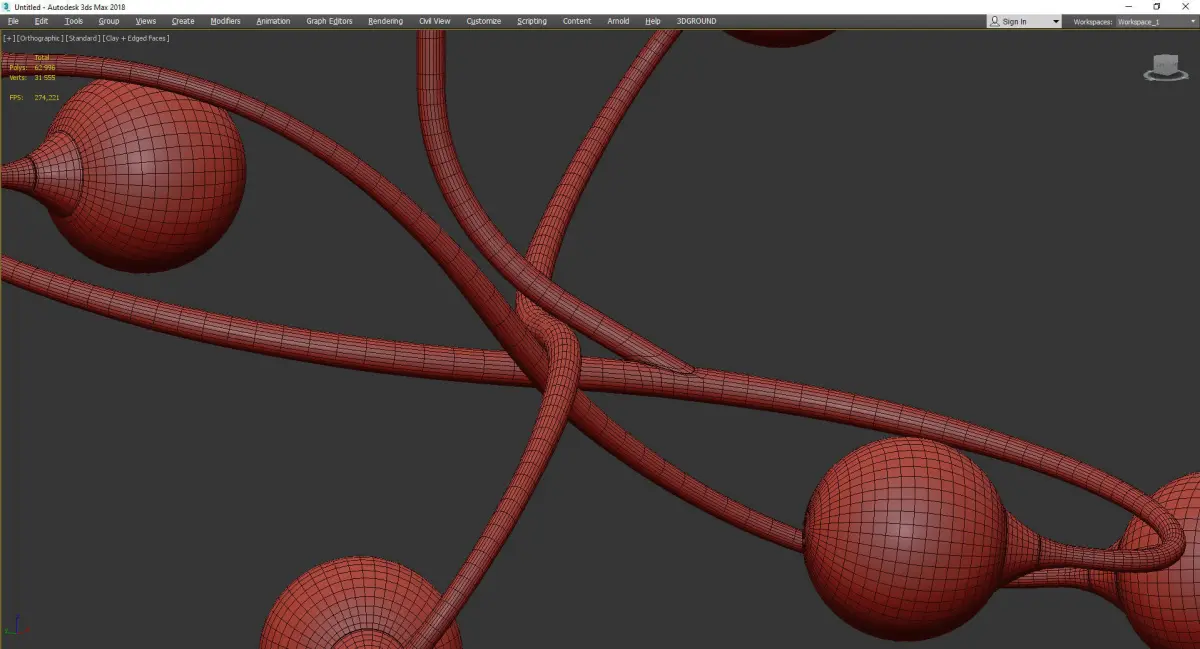Open the Group menu
Image resolution: width=1200 pixels, height=649 pixels.
point(108,21)
